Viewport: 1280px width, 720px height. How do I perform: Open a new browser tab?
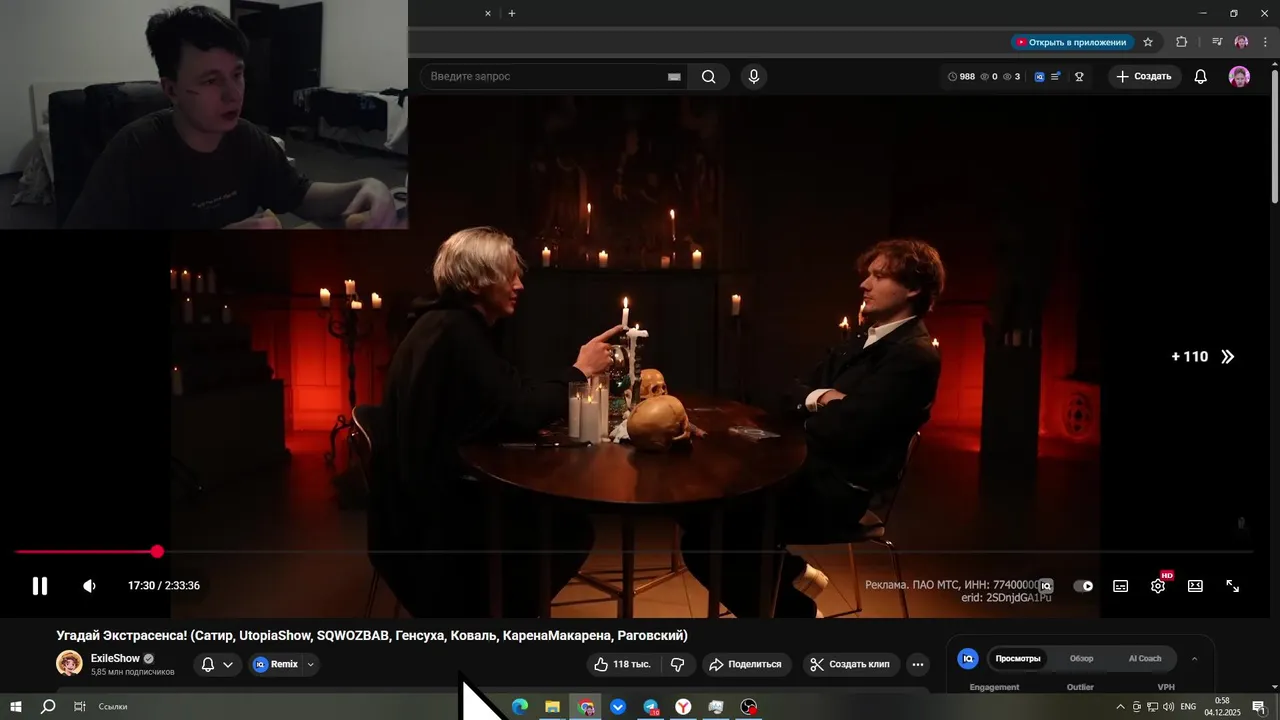click(512, 13)
